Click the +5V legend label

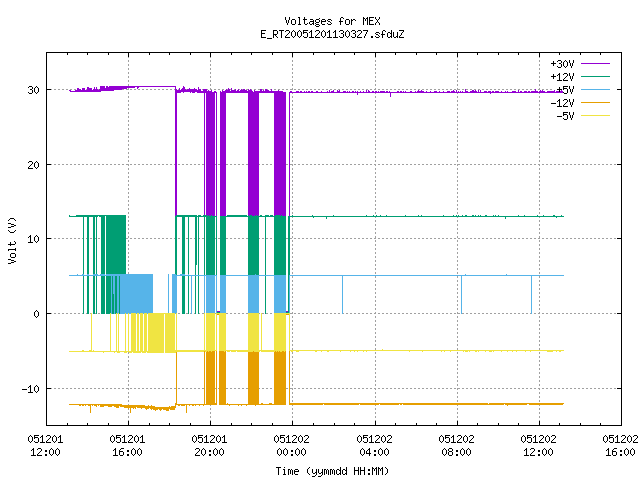(565, 90)
